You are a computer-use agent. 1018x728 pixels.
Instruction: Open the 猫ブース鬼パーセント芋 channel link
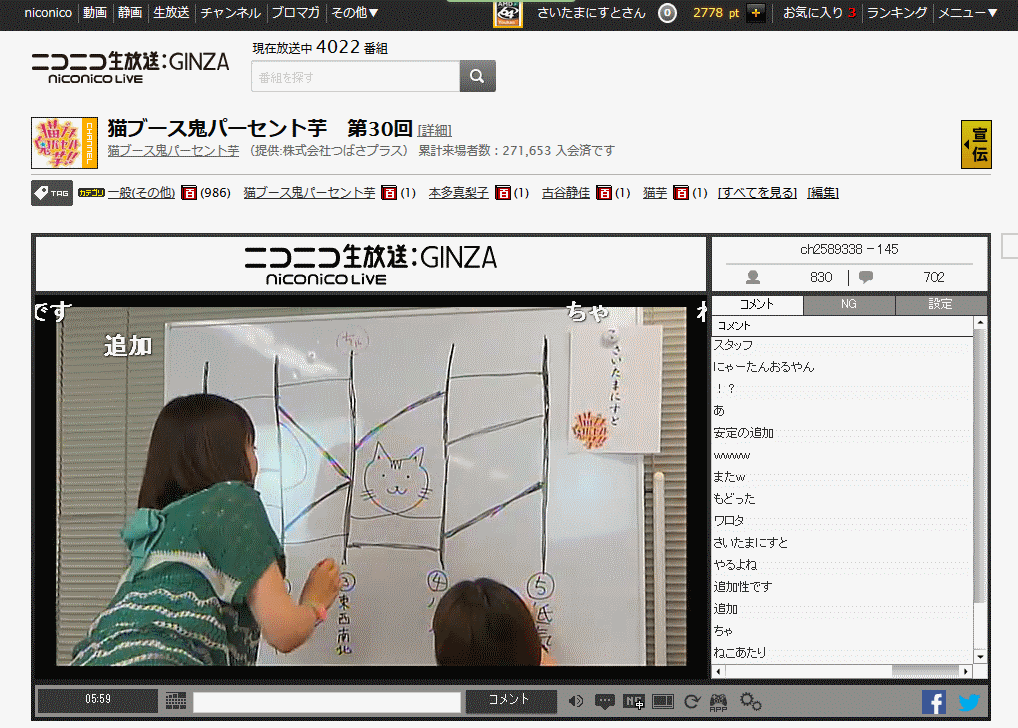(x=173, y=151)
